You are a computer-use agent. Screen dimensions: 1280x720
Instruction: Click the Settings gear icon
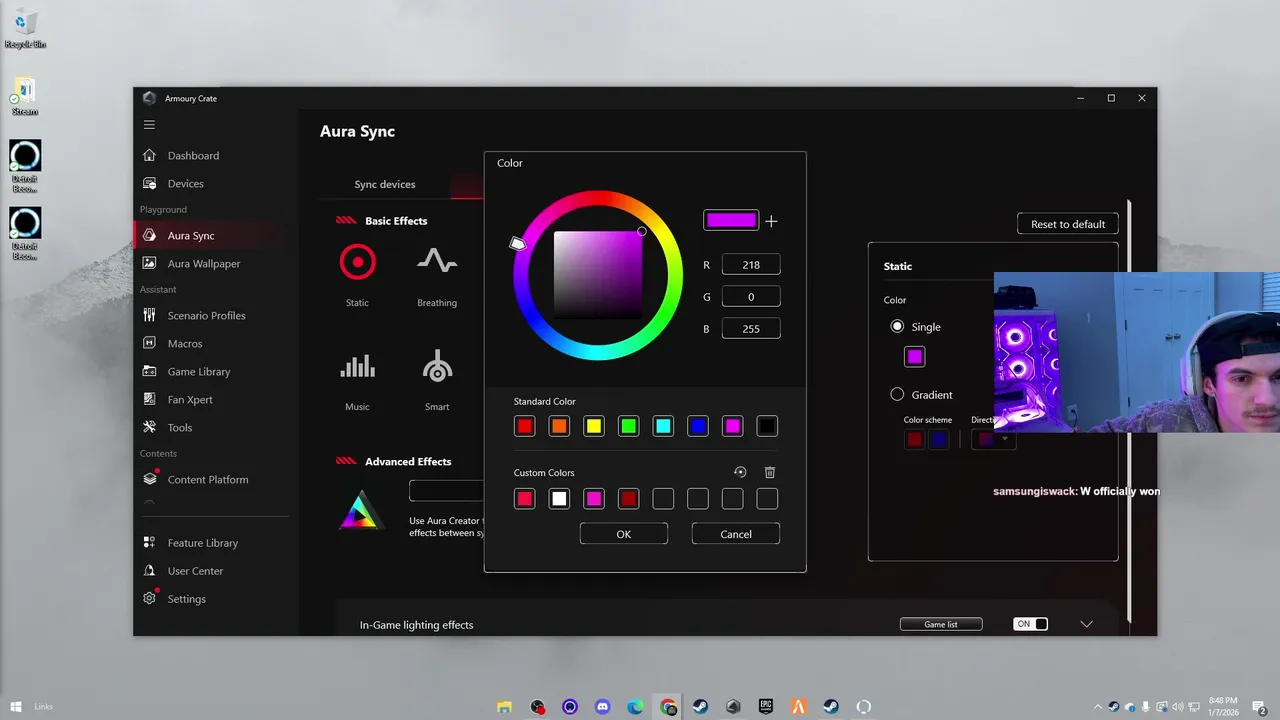pos(149,599)
